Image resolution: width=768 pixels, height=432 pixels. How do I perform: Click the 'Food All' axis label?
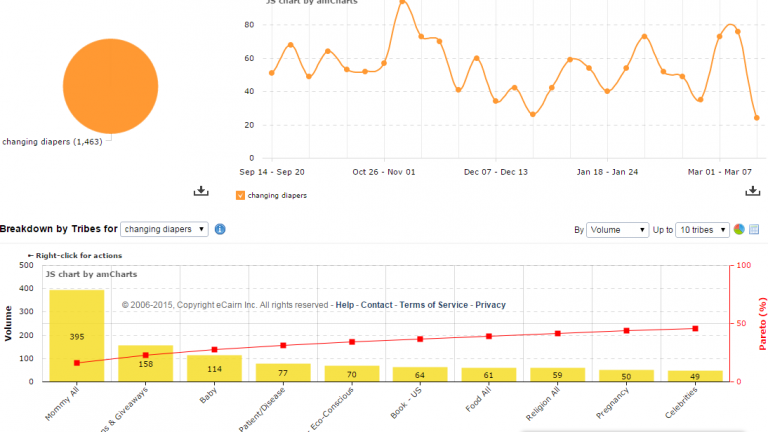(x=479, y=399)
